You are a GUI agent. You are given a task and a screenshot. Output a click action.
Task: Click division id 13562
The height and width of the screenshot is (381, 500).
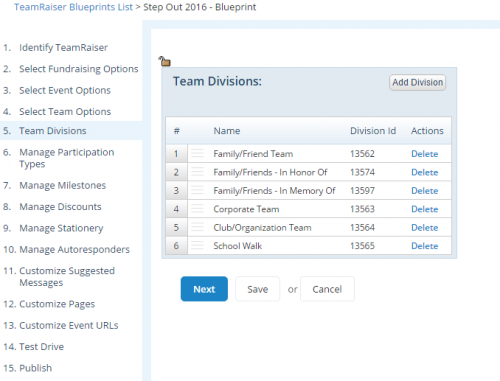tap(362, 154)
